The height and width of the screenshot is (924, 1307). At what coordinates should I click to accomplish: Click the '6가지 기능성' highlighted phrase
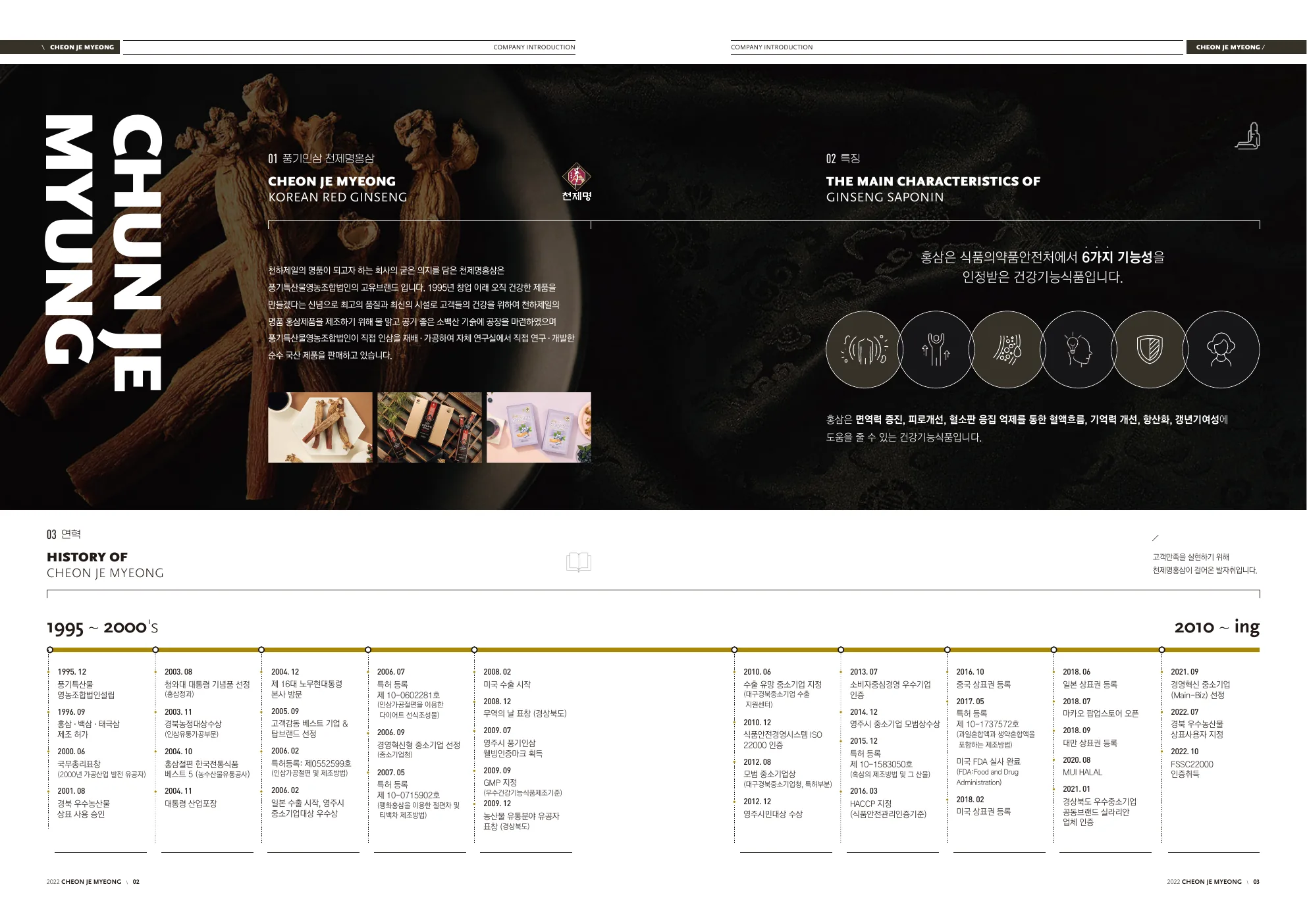1117,257
